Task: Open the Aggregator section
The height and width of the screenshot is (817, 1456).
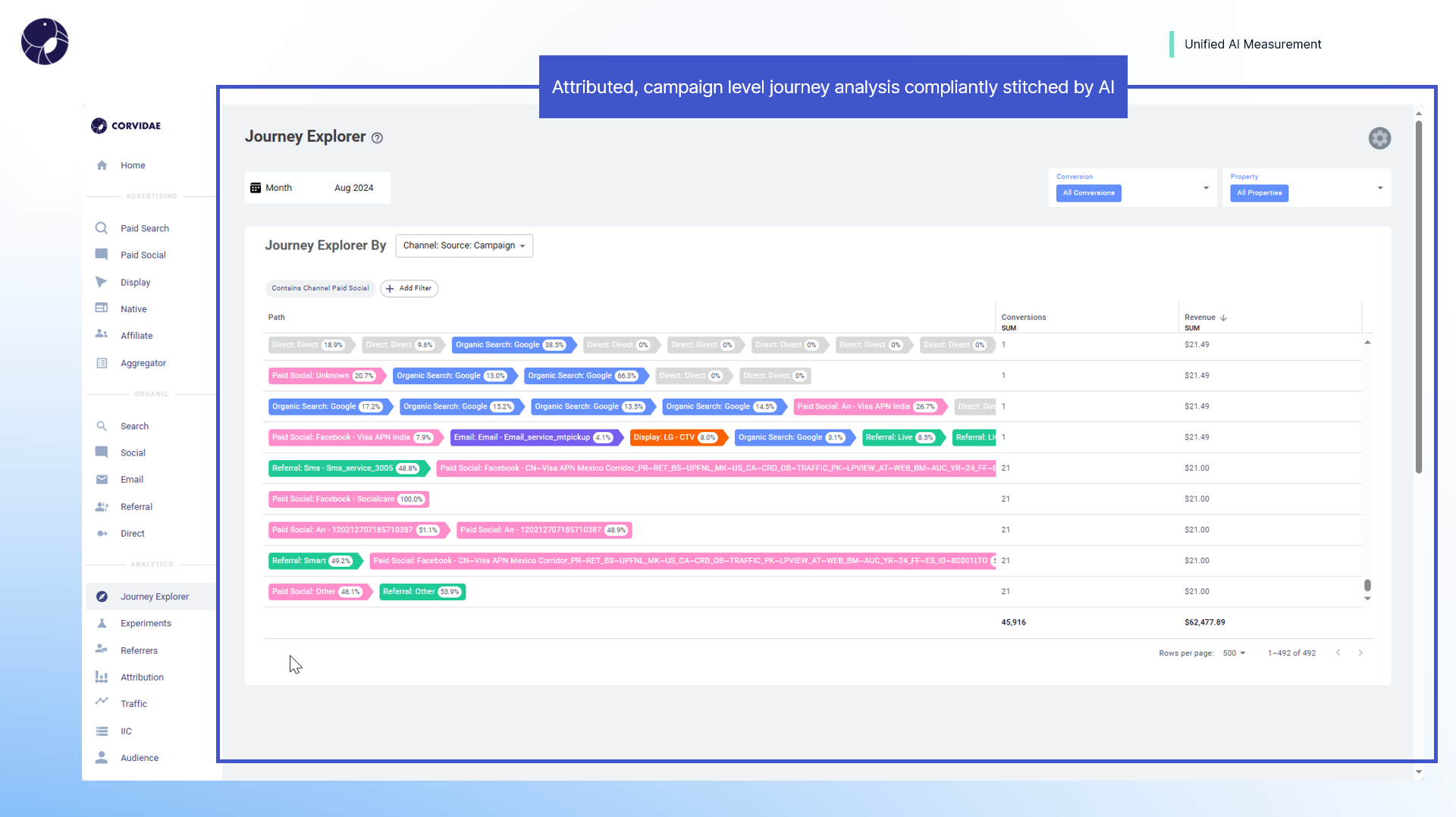Action: pyautogui.click(x=141, y=363)
